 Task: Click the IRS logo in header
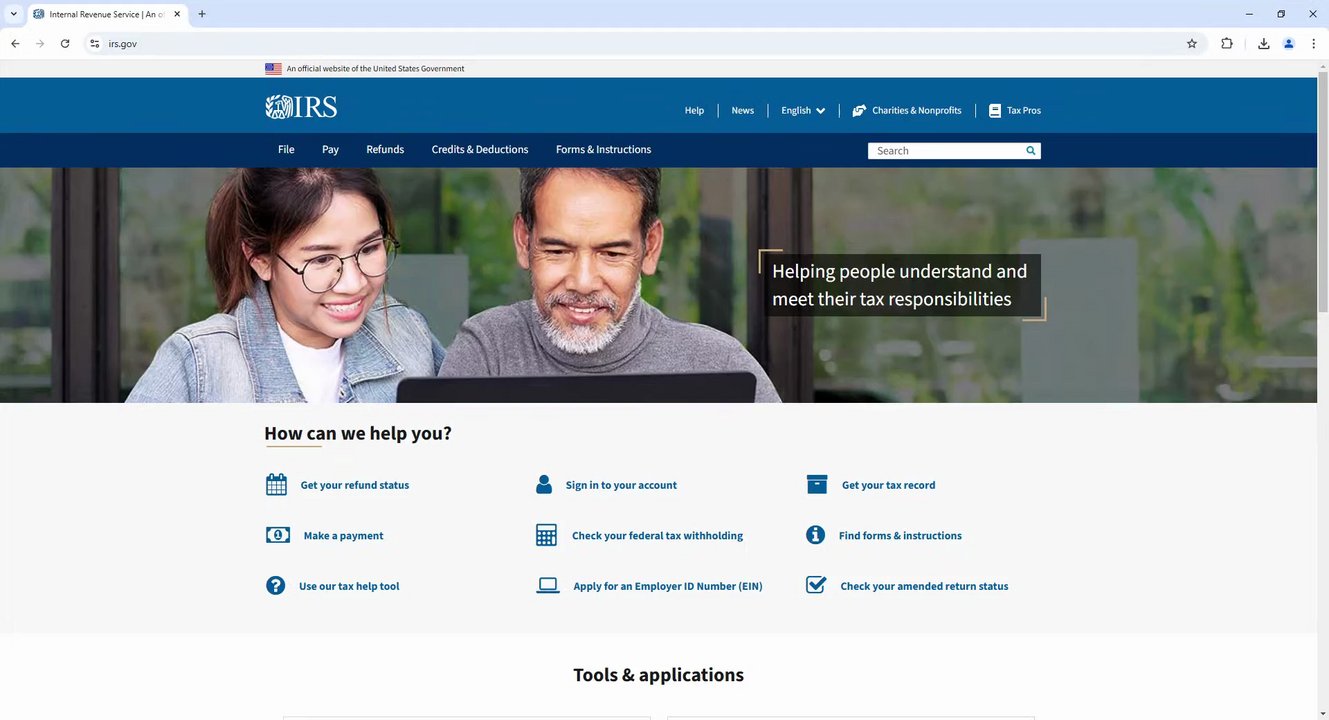coord(301,107)
